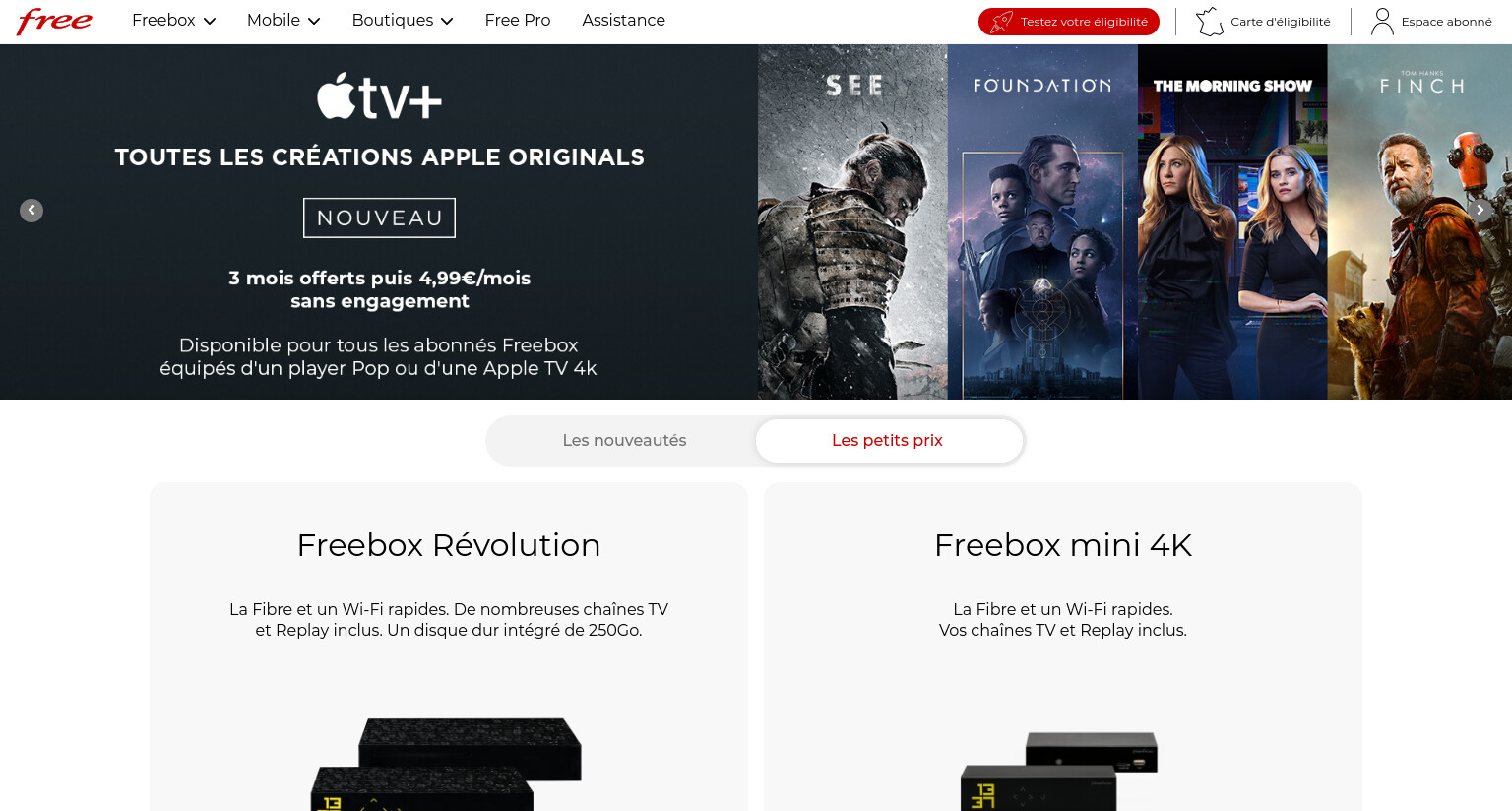Open the Assistance menu item
This screenshot has height=811, width=1512.
click(624, 21)
